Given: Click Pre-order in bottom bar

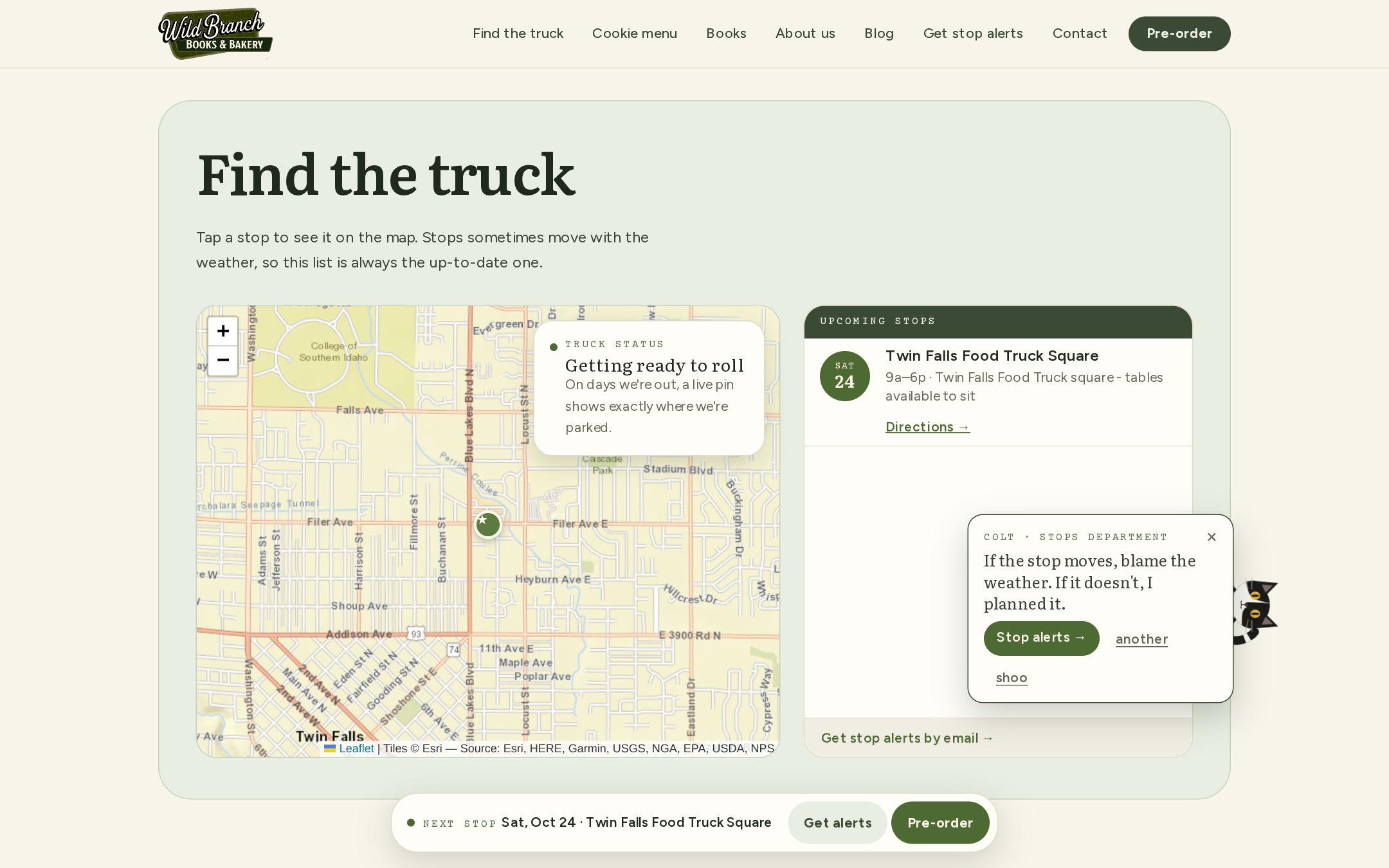Looking at the screenshot, I should [940, 823].
